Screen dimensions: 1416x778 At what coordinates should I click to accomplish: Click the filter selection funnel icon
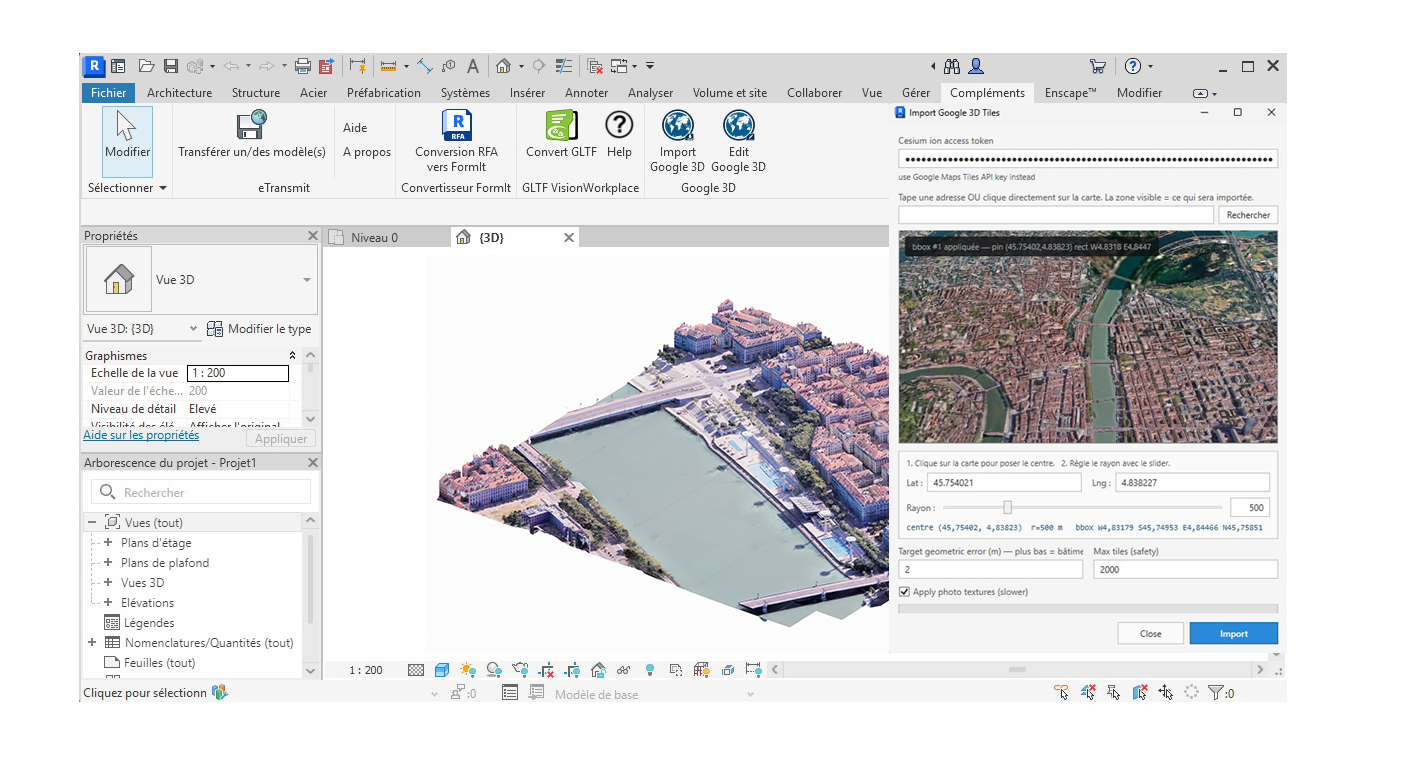[1216, 692]
